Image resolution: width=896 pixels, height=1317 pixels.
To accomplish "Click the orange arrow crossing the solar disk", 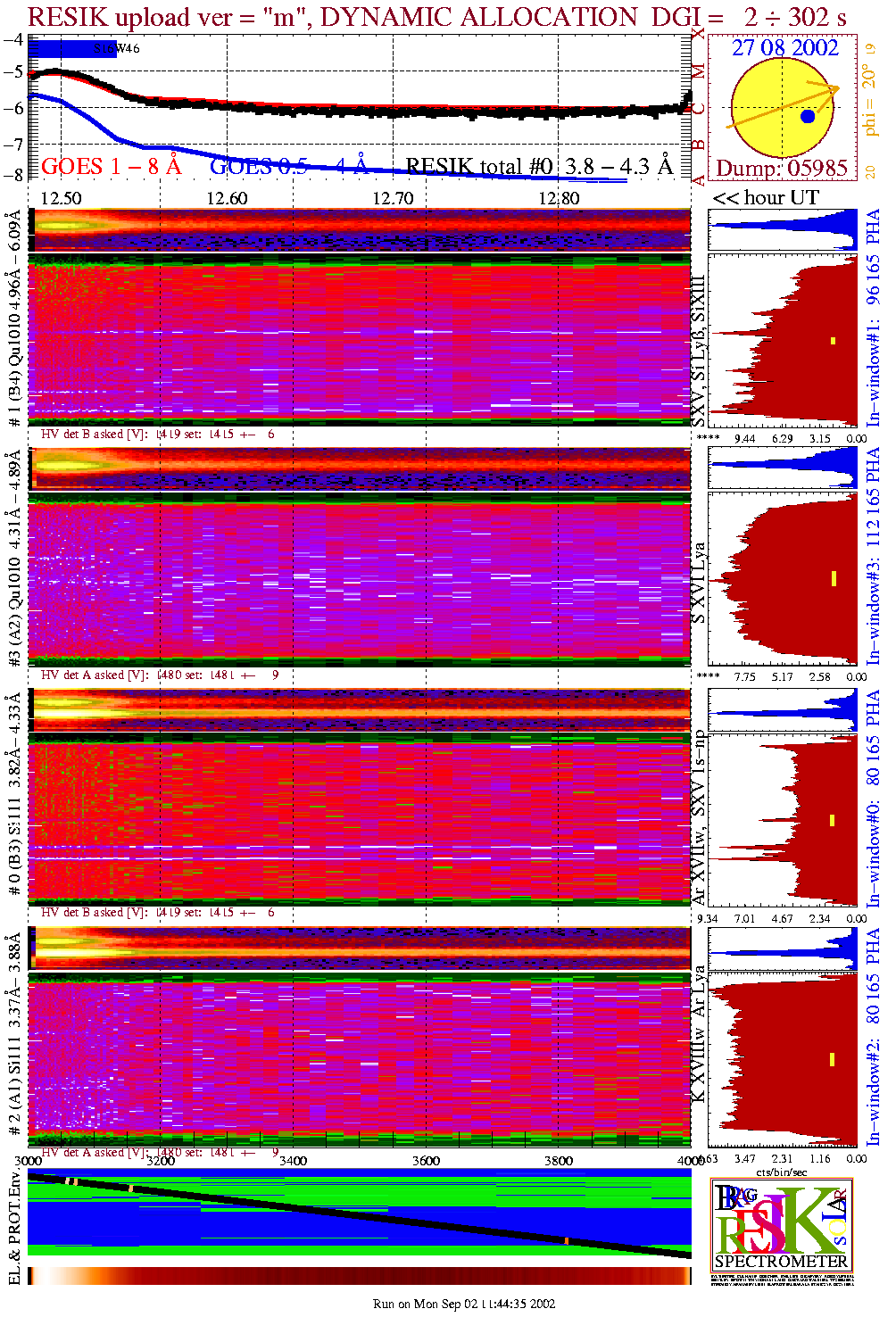I will pyautogui.click(x=783, y=107).
